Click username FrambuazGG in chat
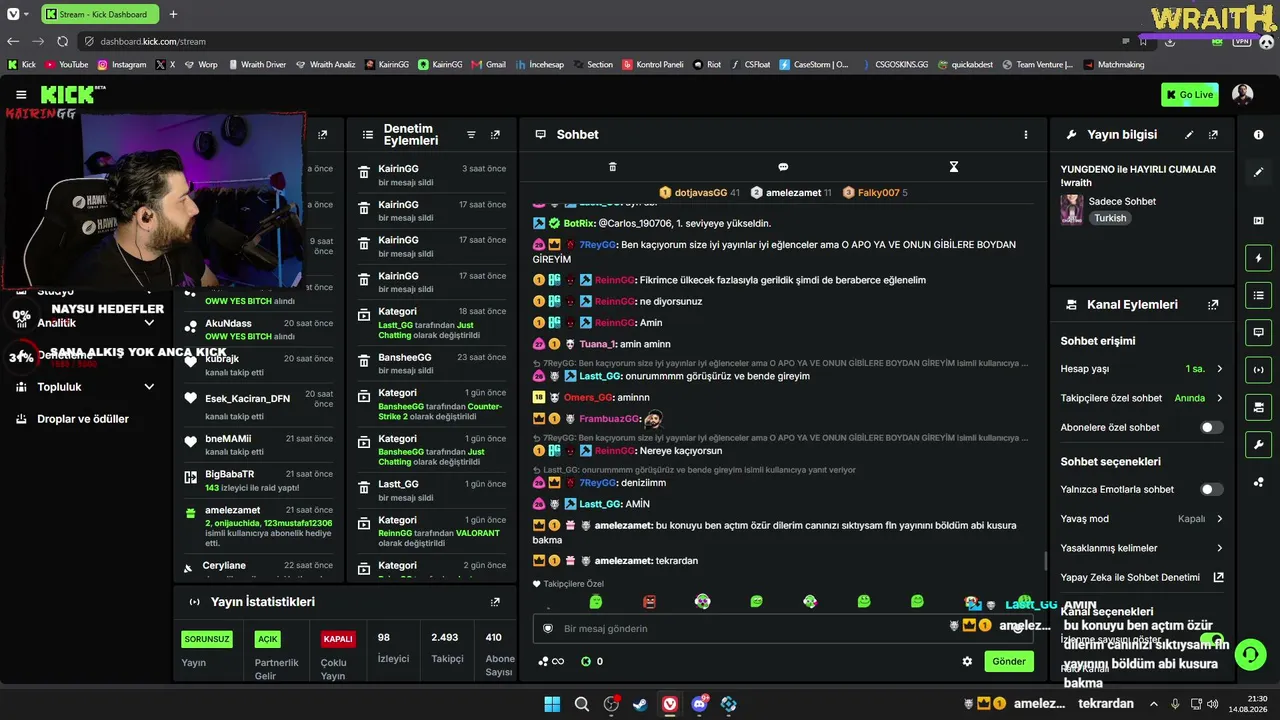This screenshot has width=1280, height=720. (x=609, y=419)
